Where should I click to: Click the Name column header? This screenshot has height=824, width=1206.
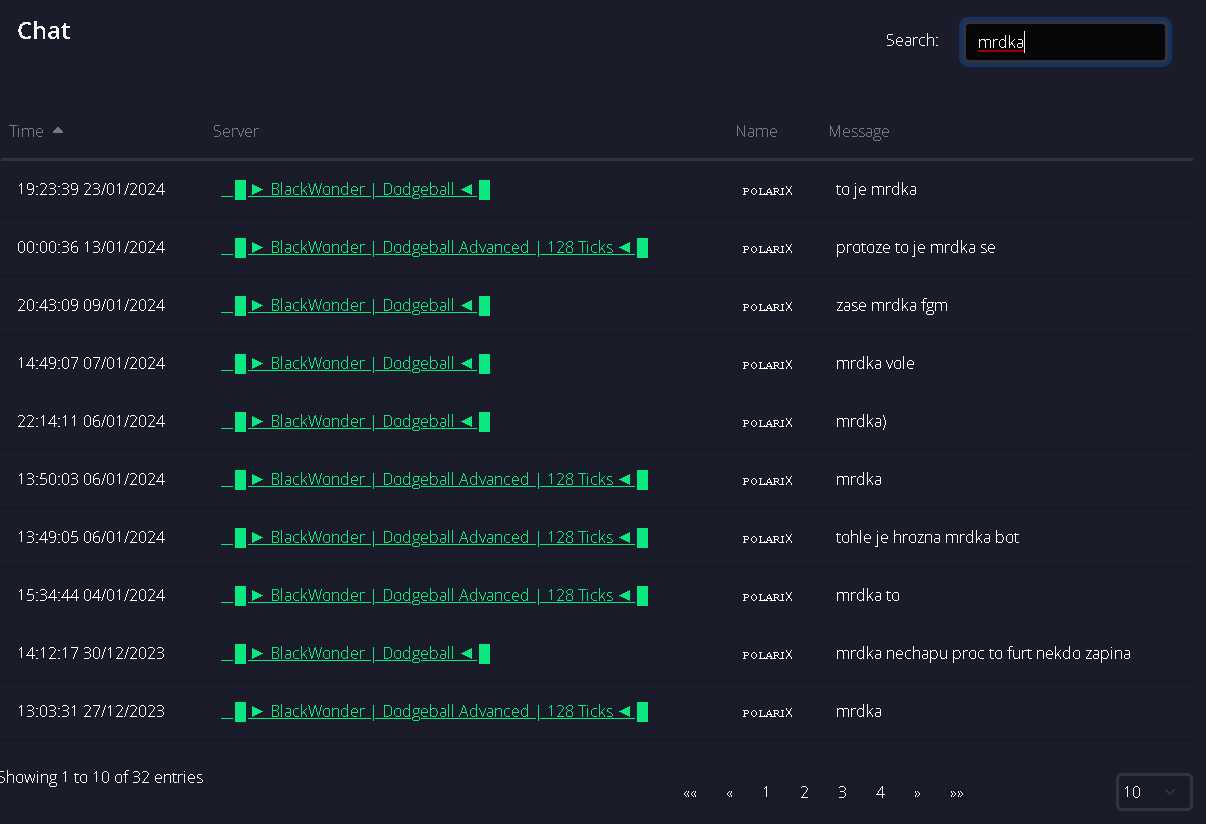click(756, 131)
